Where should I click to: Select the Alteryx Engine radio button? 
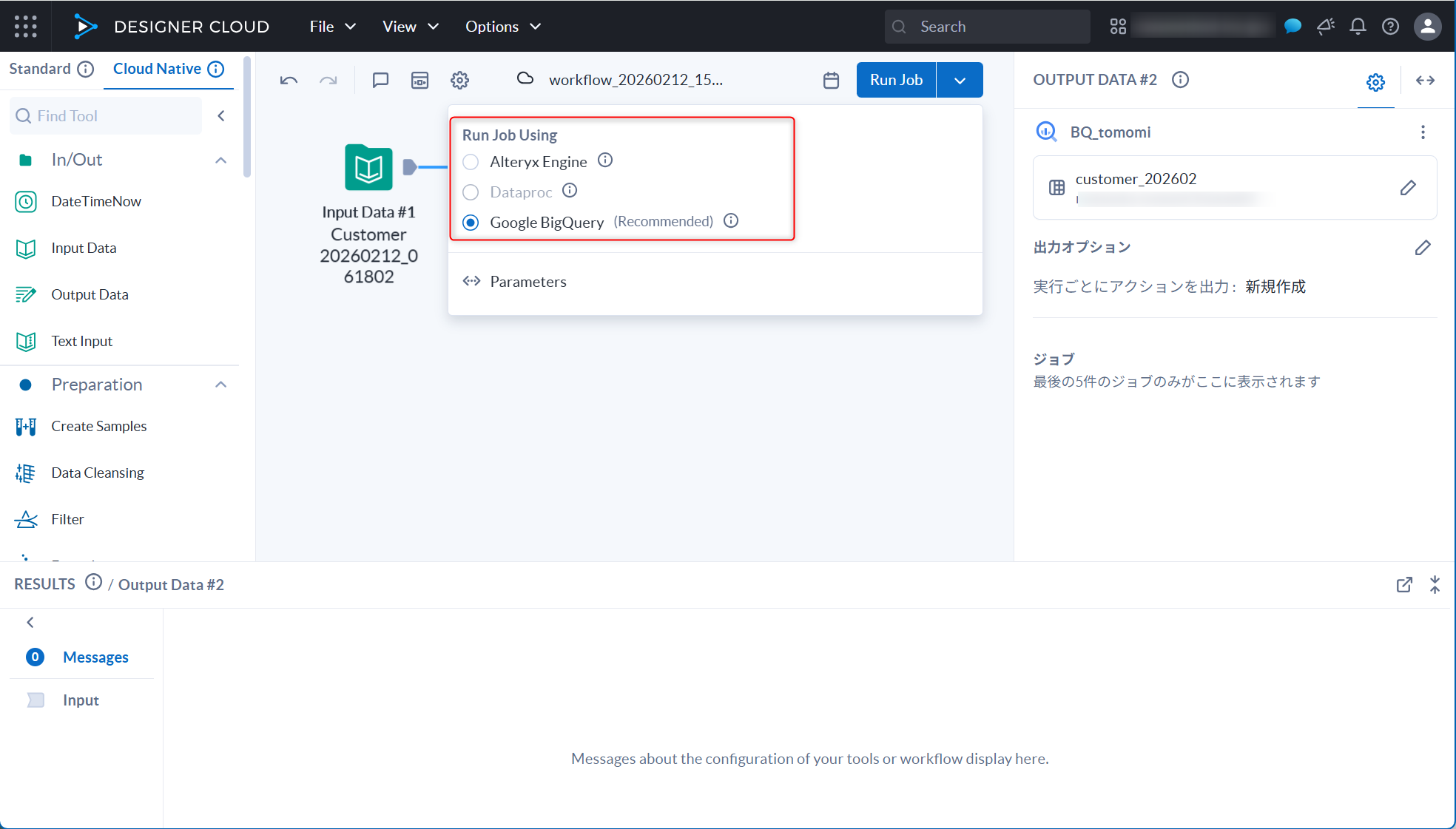click(471, 161)
